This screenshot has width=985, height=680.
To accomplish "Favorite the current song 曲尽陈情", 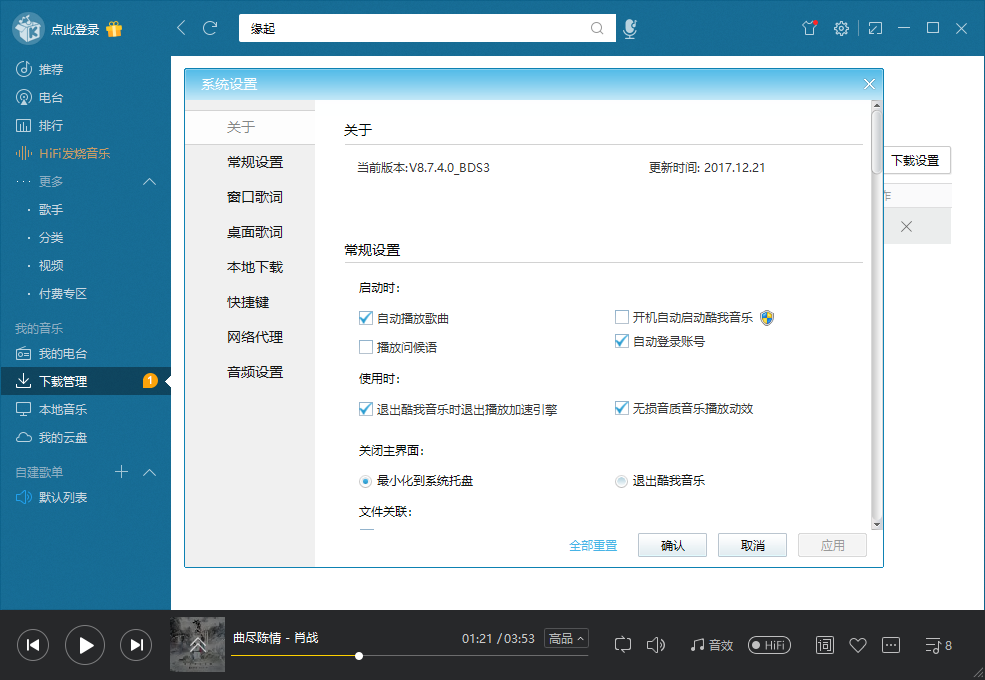I will [x=858, y=645].
